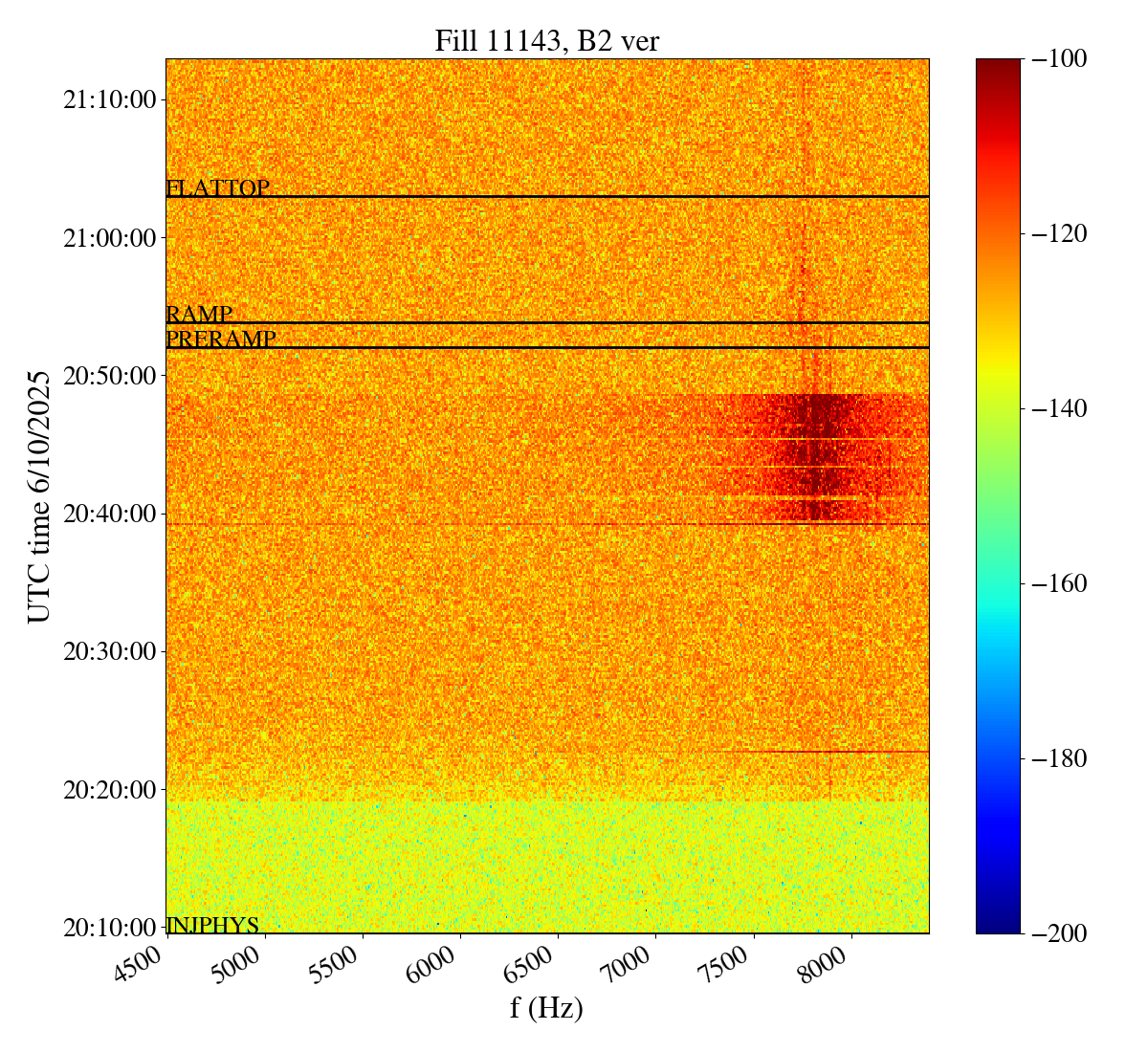Click the 20:30:00 time tick label
The image size is (1148, 1052).
(x=109, y=651)
